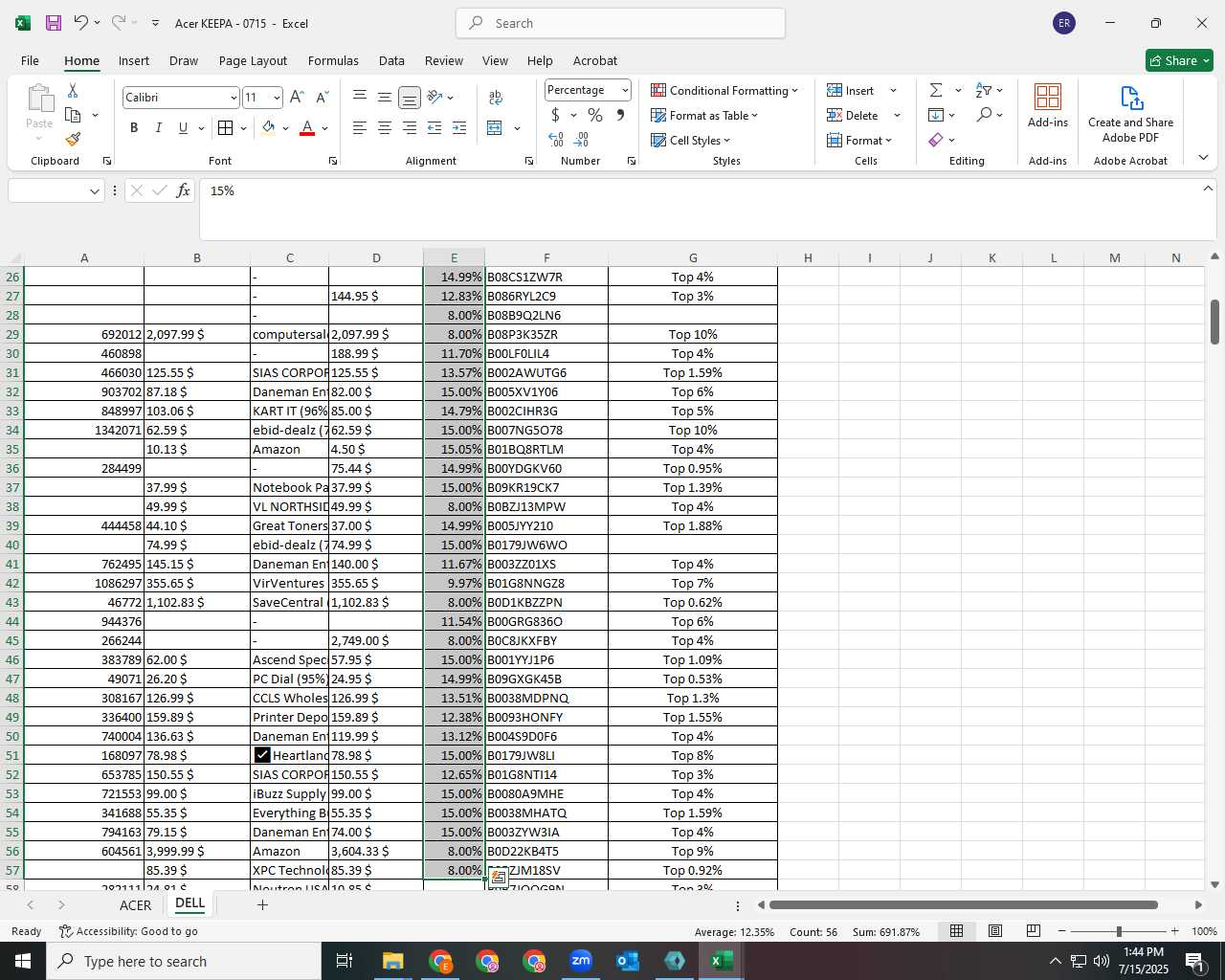Switch to the Insert ribbon tab
The width and height of the screenshot is (1225, 980).
[134, 60]
